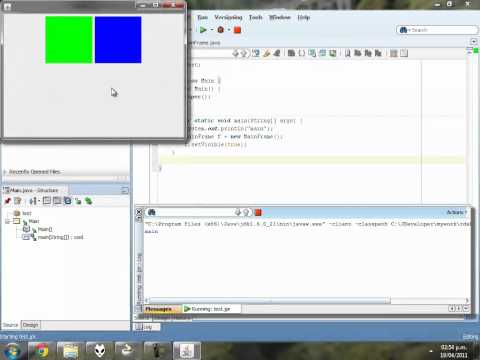This screenshot has width=480, height=360.
Task: Click the Java app icon on taskbar
Action: (187, 351)
